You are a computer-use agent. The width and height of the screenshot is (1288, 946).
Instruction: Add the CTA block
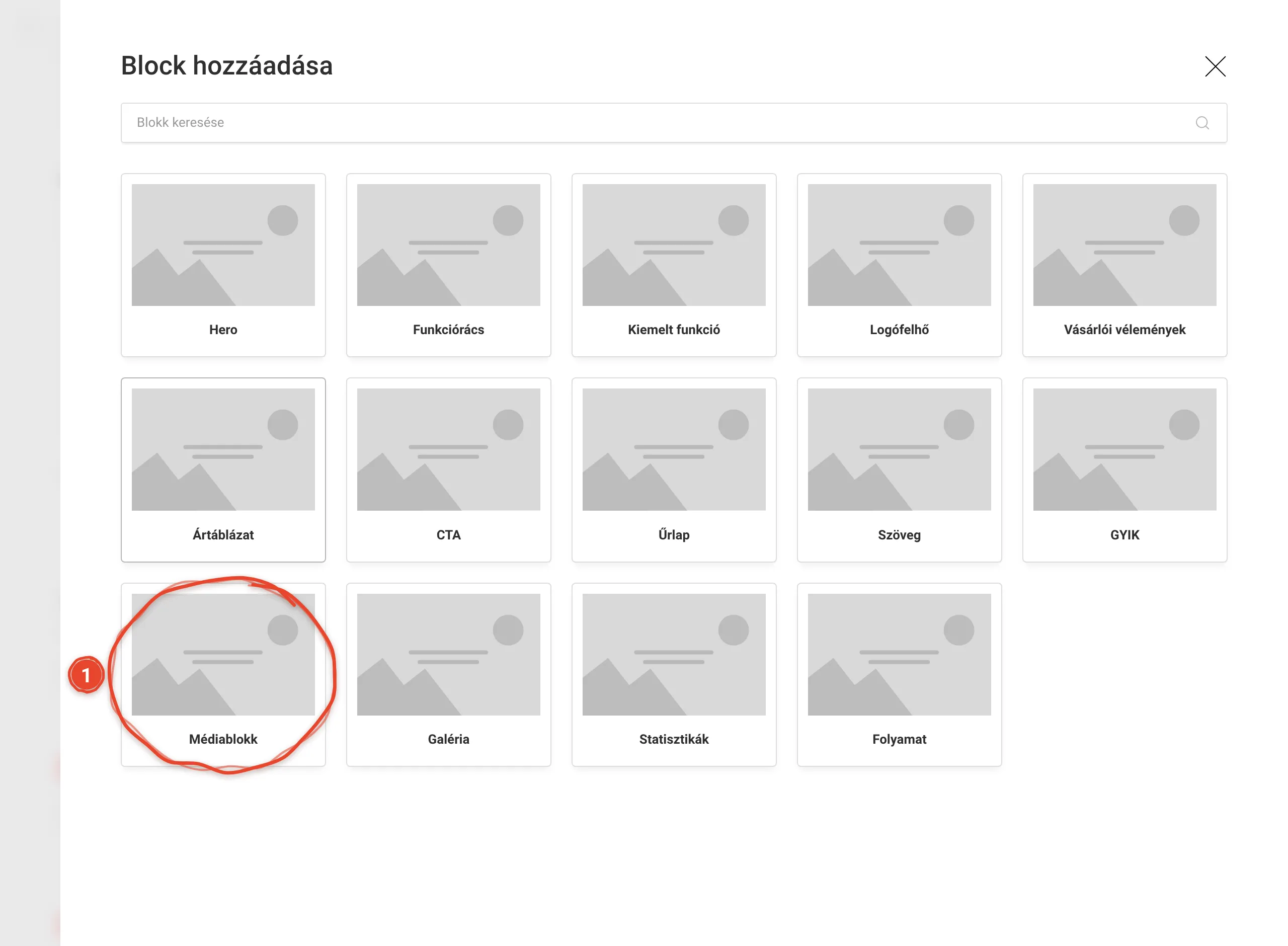pyautogui.click(x=448, y=469)
